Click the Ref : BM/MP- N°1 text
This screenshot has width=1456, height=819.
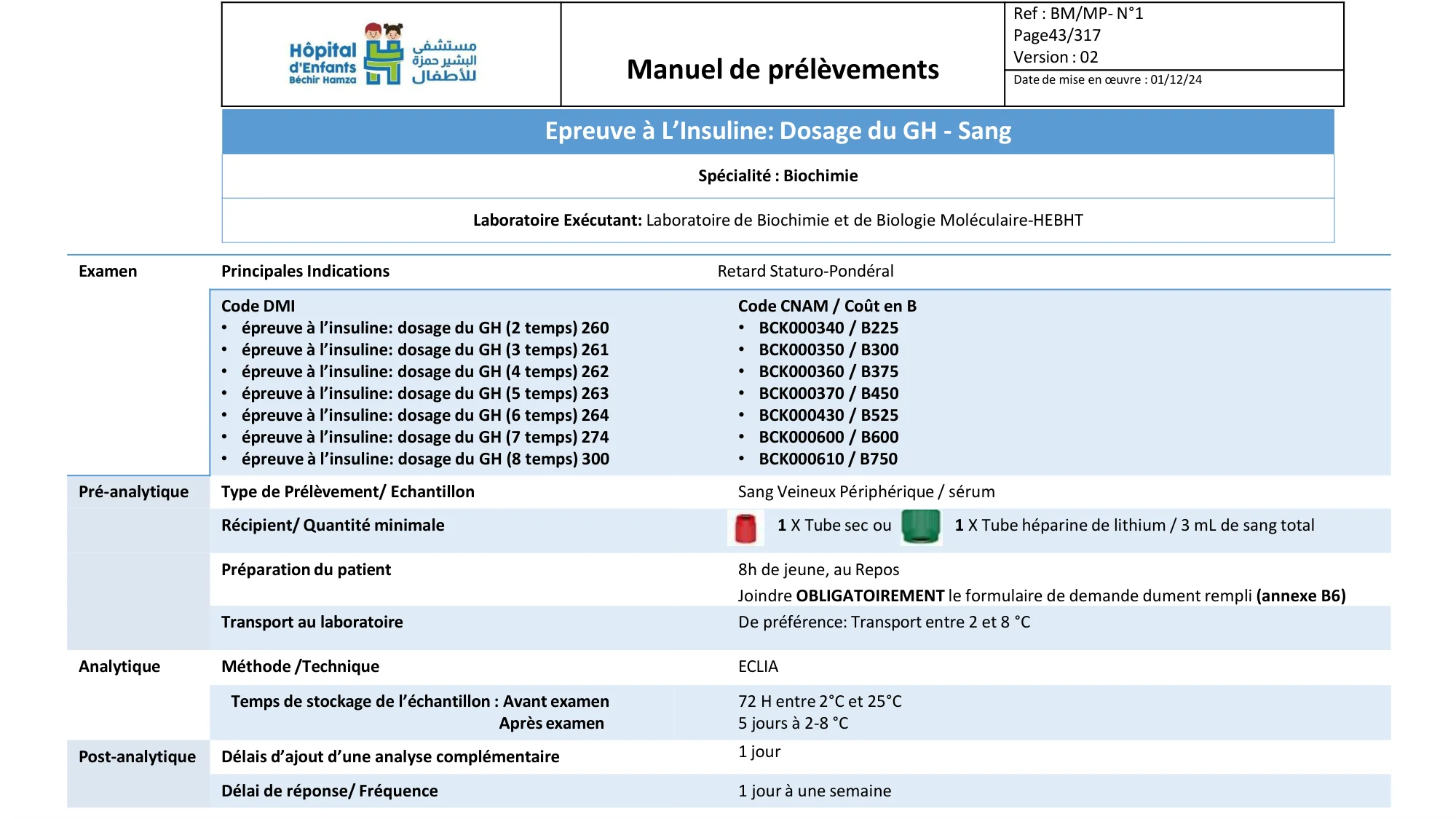pos(1078,13)
